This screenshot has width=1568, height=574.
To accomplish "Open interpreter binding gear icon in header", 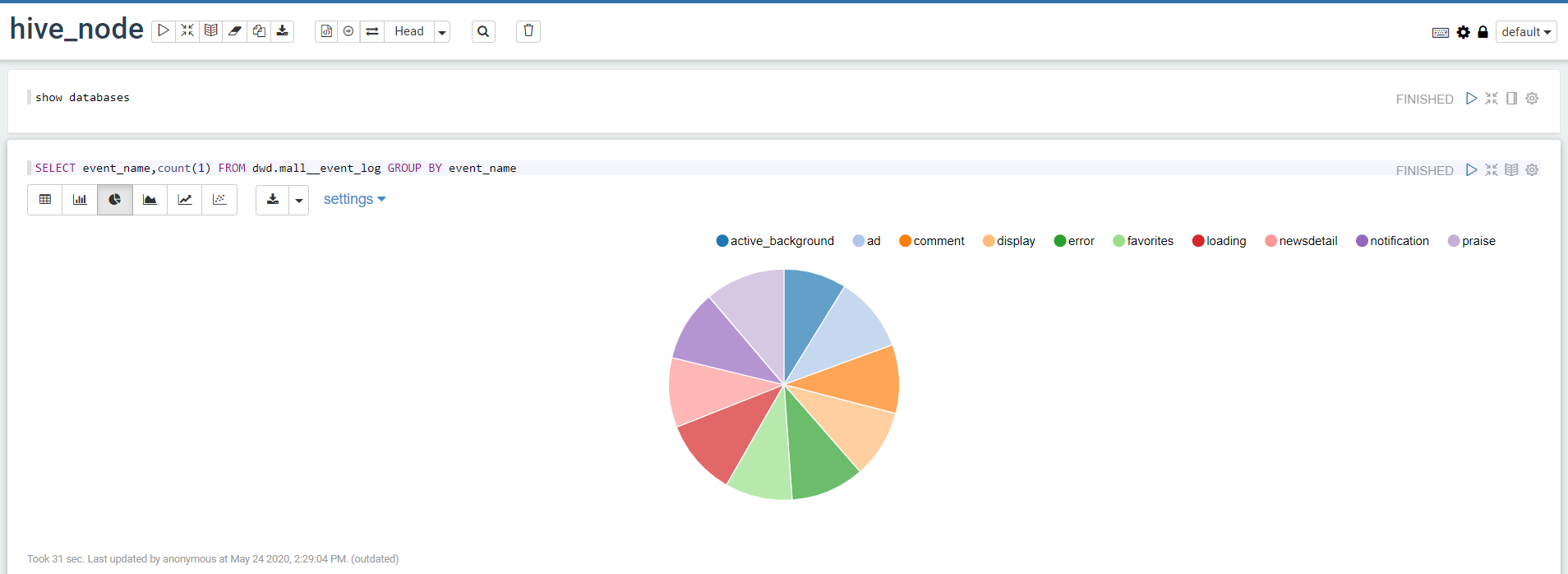I will point(1464,32).
